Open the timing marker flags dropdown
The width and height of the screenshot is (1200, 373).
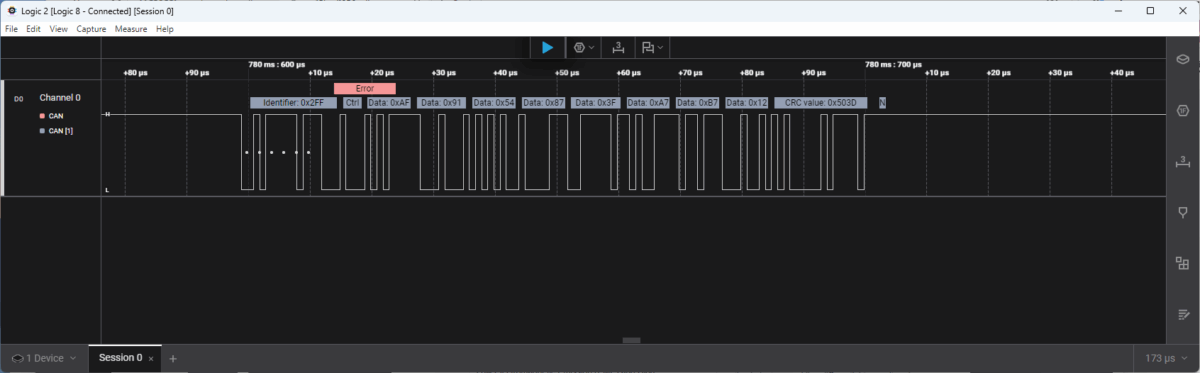(653, 47)
